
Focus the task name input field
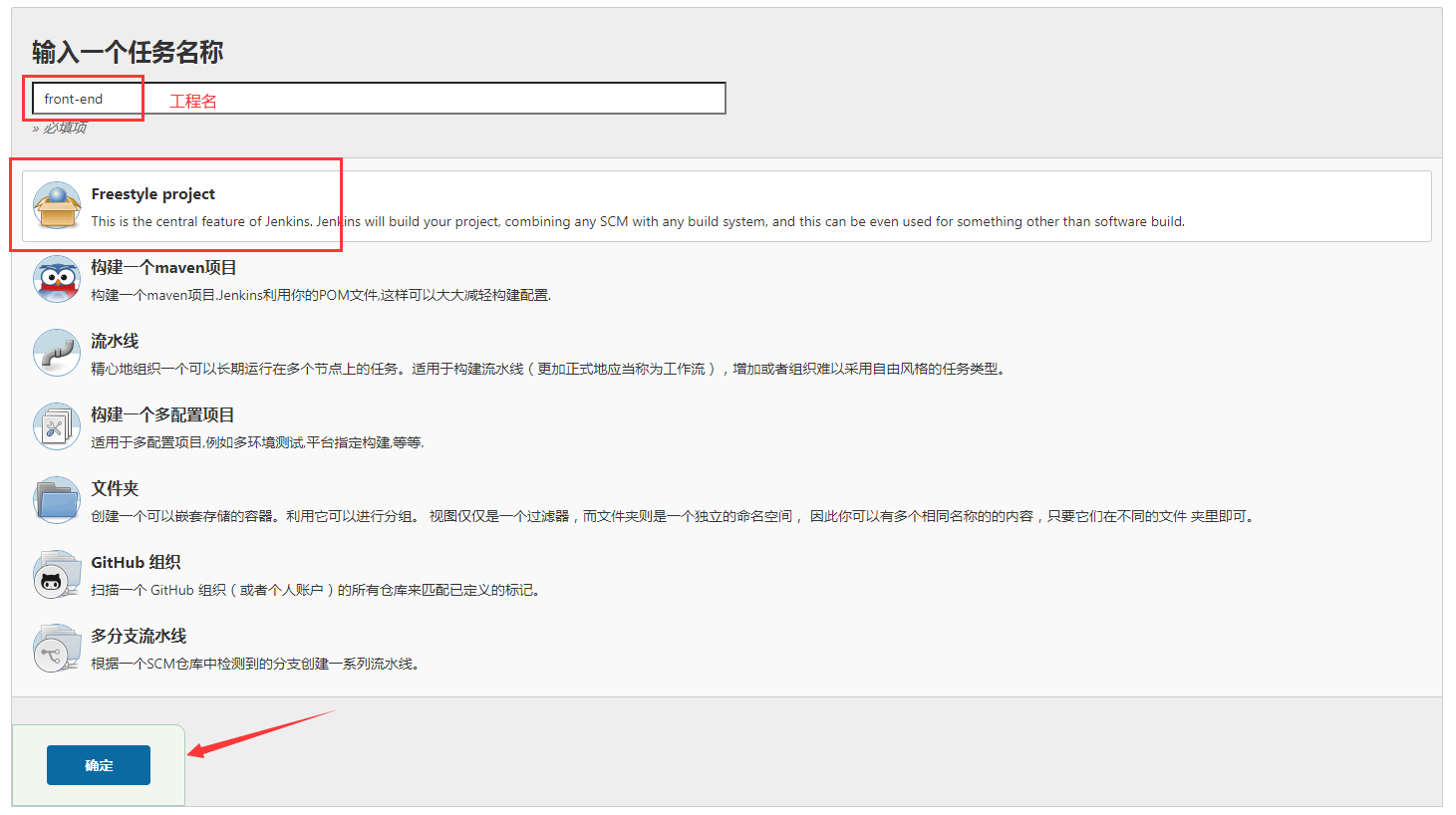click(x=379, y=99)
